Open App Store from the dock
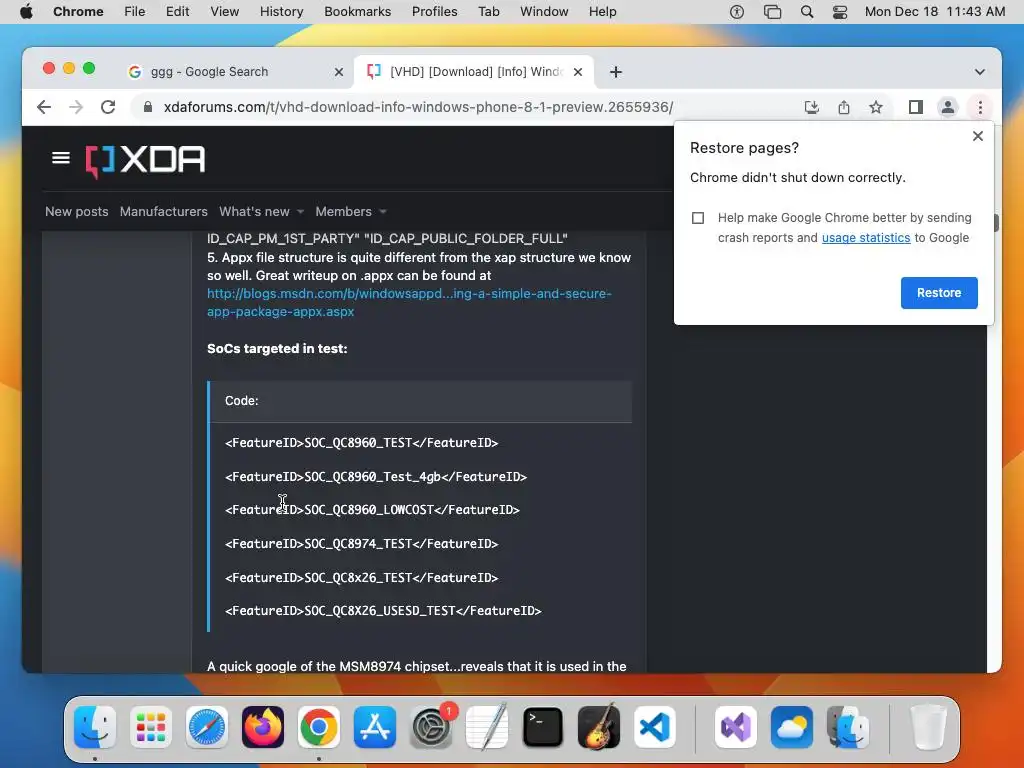This screenshot has width=1024, height=768. (x=375, y=727)
